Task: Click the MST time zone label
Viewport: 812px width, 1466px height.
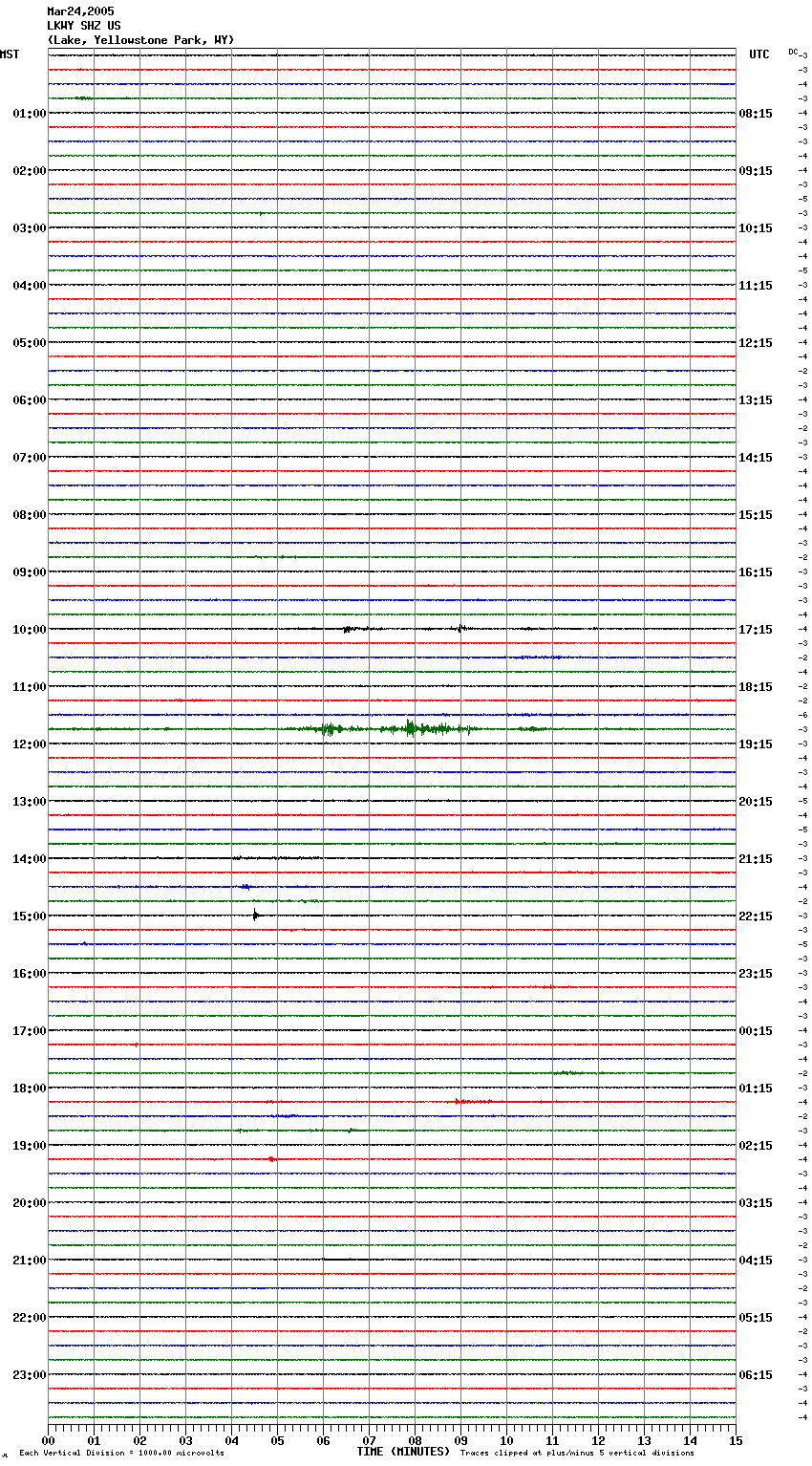Action: [10, 54]
